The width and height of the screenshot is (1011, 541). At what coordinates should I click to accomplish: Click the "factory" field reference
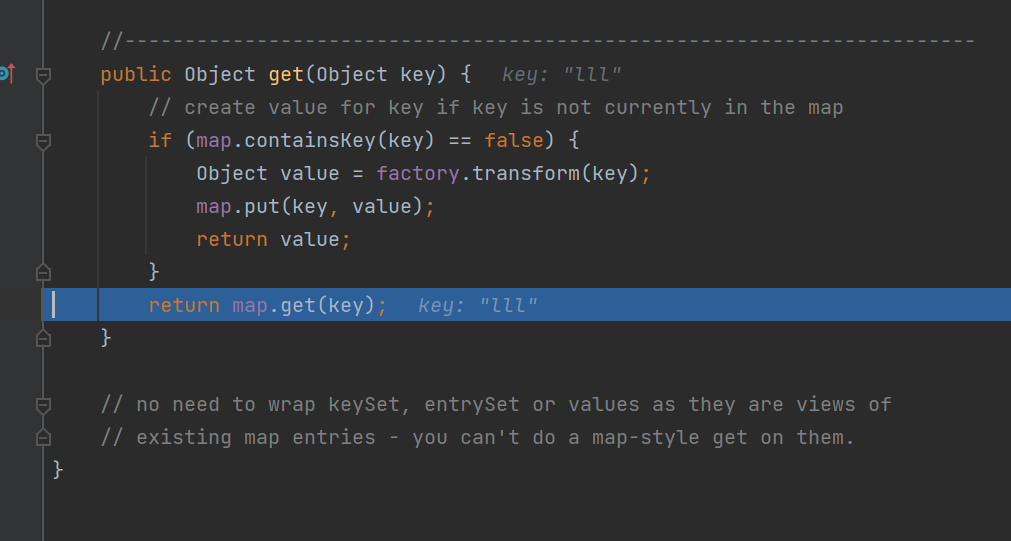418,174
